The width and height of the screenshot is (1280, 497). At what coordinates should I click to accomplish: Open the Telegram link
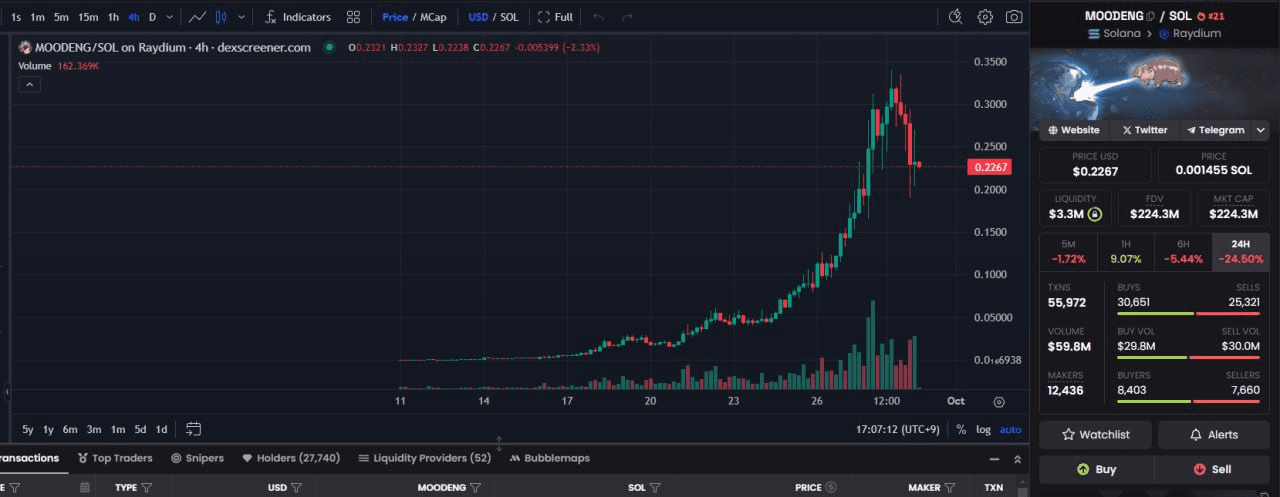1214,130
